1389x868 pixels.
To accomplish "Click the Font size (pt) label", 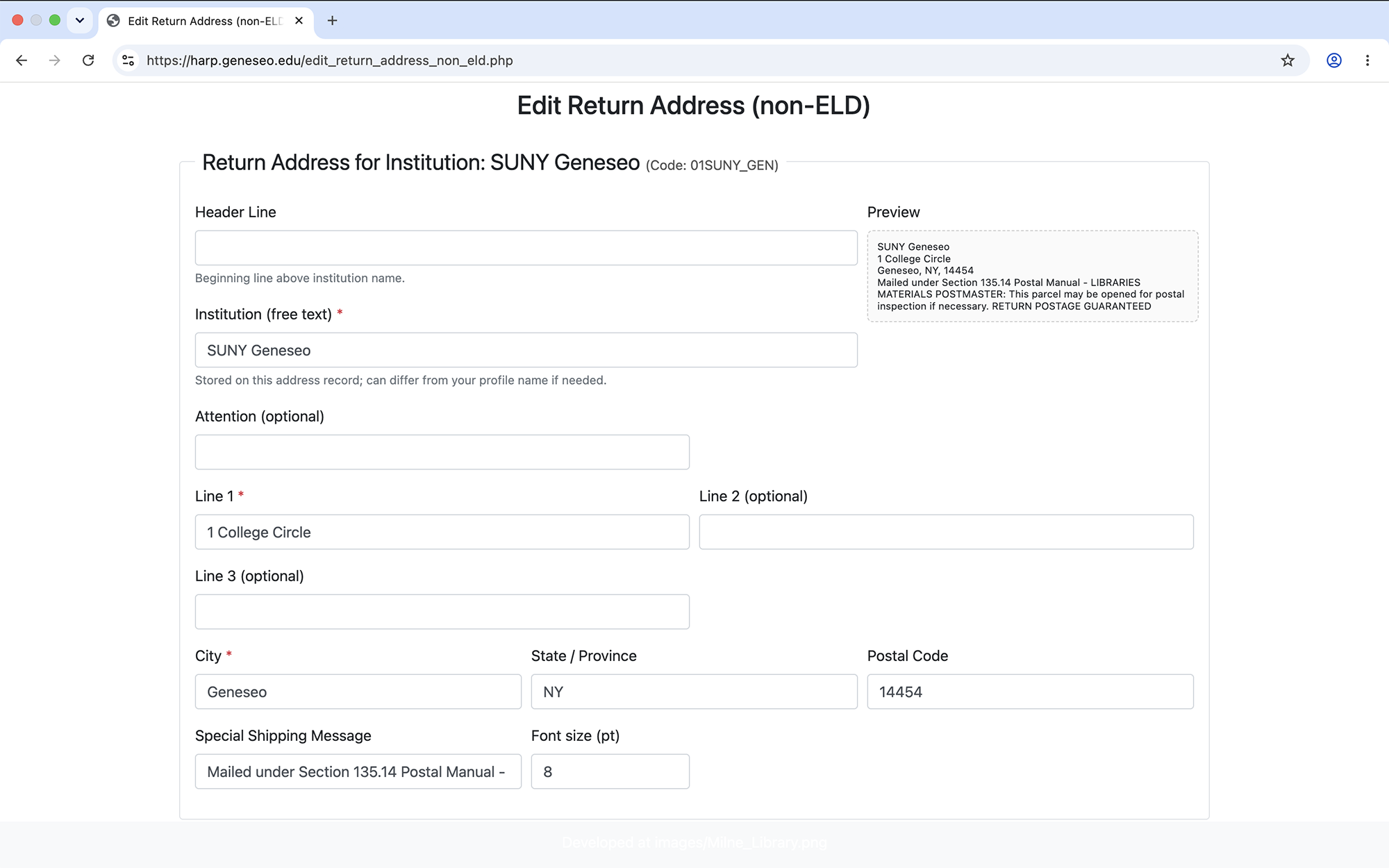I will pos(575,735).
